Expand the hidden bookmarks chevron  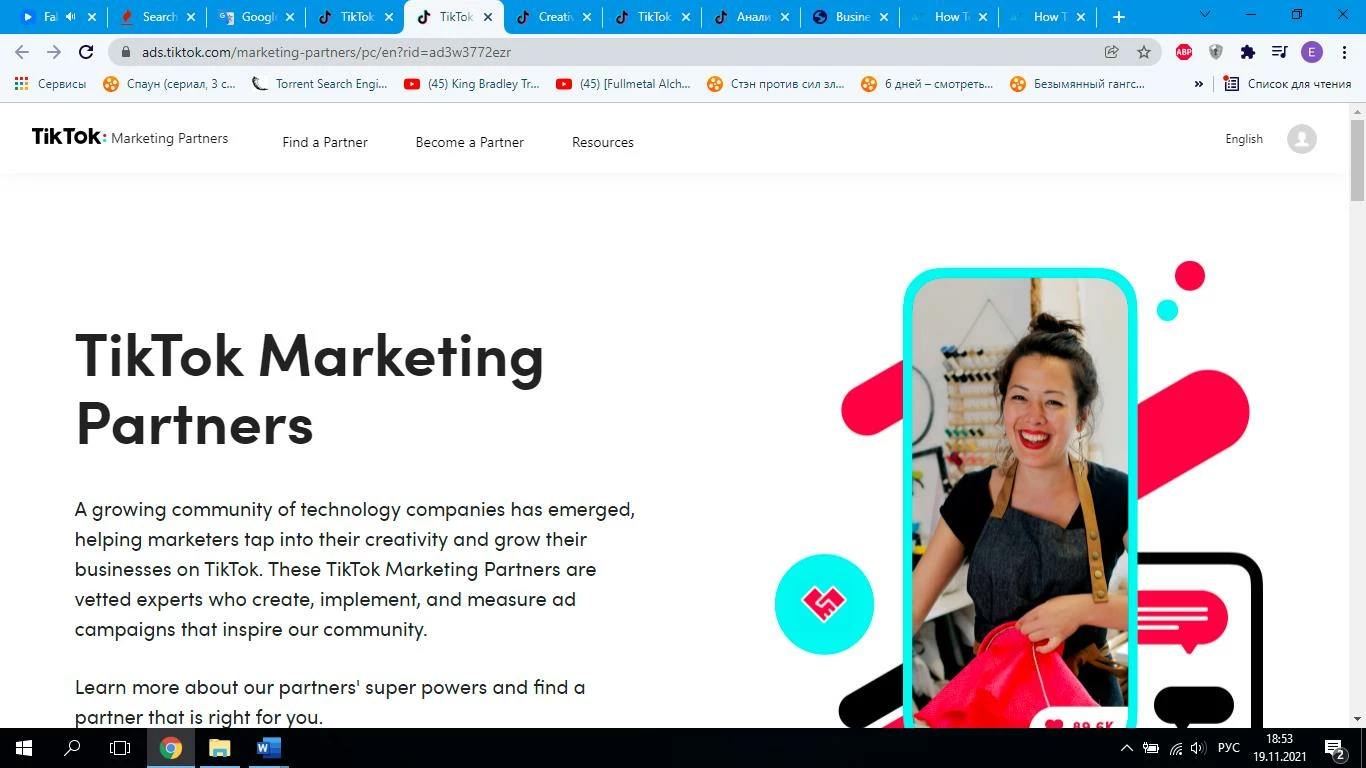(1198, 84)
